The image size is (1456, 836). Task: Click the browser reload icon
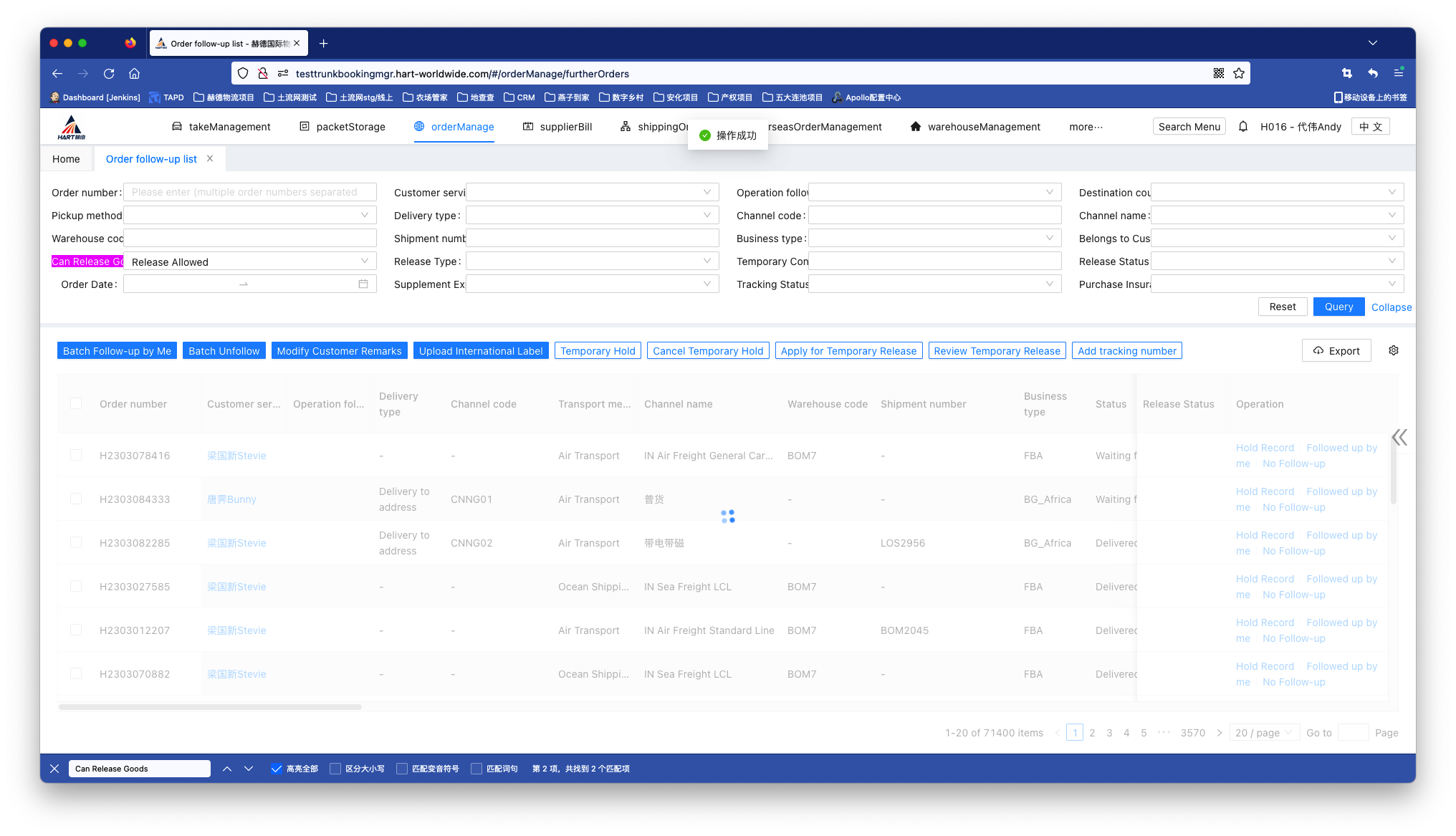click(109, 73)
